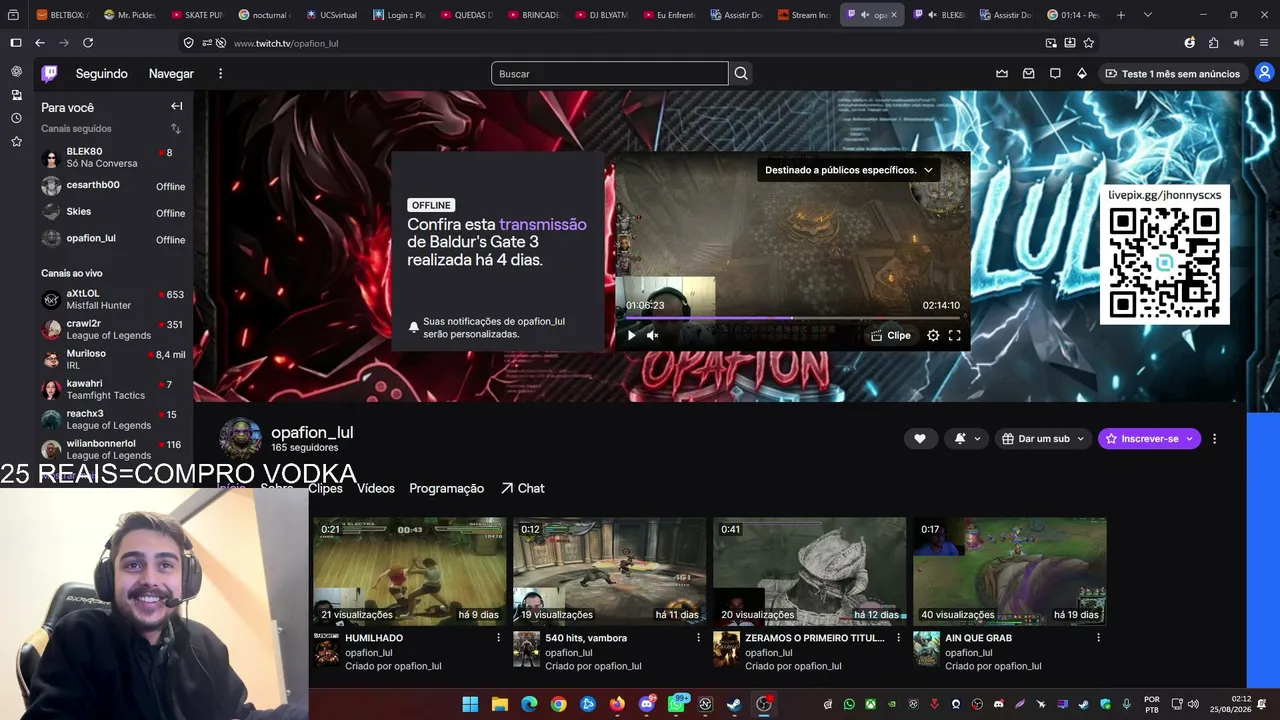Open reachx3 live channel
The image size is (1280, 720).
[x=113, y=420]
